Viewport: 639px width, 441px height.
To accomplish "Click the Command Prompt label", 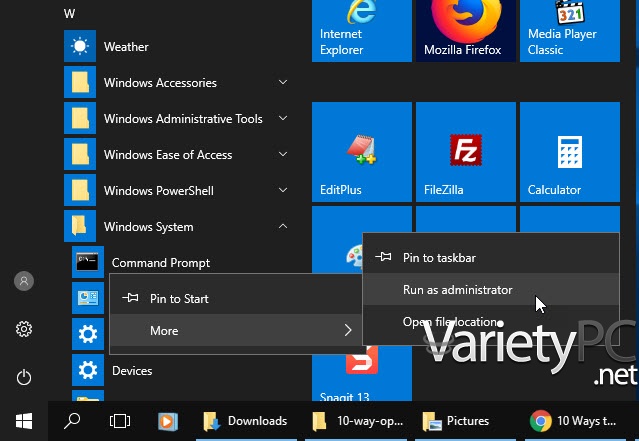I will (161, 263).
